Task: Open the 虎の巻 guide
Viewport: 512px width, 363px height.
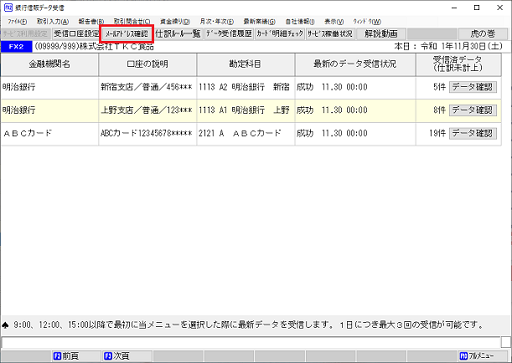Action: coord(483,34)
